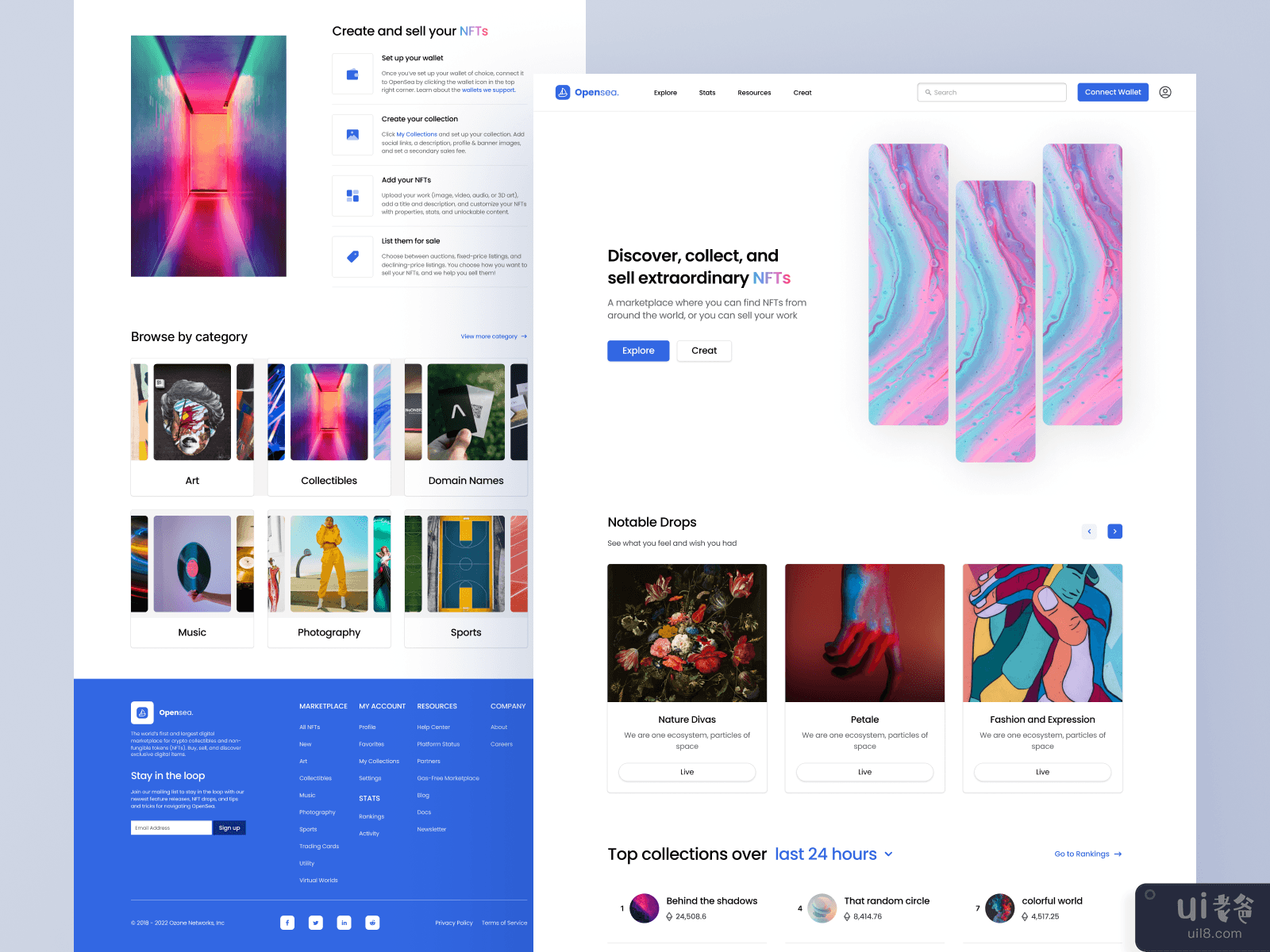
Task: Click the OpenSea logo icon in navbar
Action: coord(562,92)
